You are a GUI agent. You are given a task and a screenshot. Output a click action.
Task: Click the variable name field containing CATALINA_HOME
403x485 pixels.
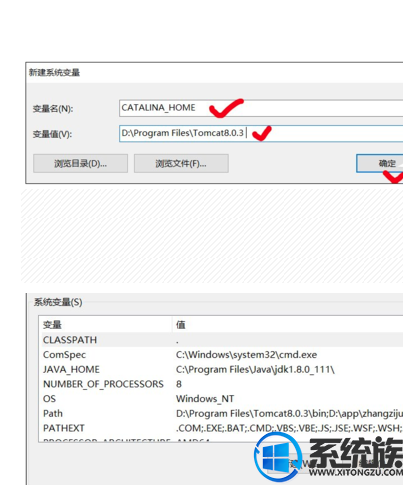261,108
